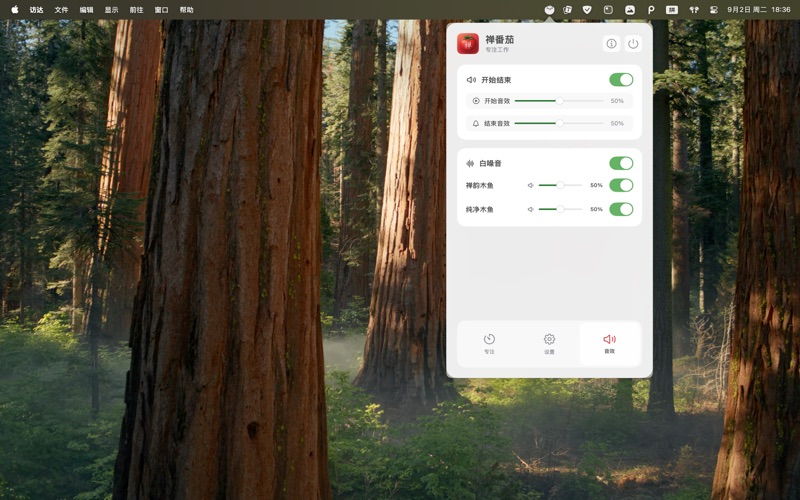The height and width of the screenshot is (500, 800).
Task: Disable the 纯净木鱼 white noise switch
Action: [x=621, y=209]
